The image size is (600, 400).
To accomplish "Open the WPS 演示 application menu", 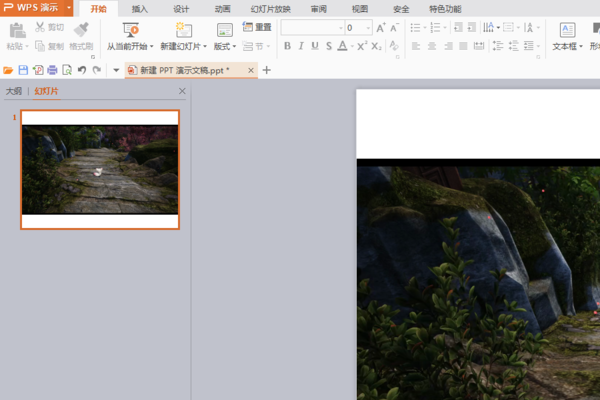I will click(x=36, y=8).
